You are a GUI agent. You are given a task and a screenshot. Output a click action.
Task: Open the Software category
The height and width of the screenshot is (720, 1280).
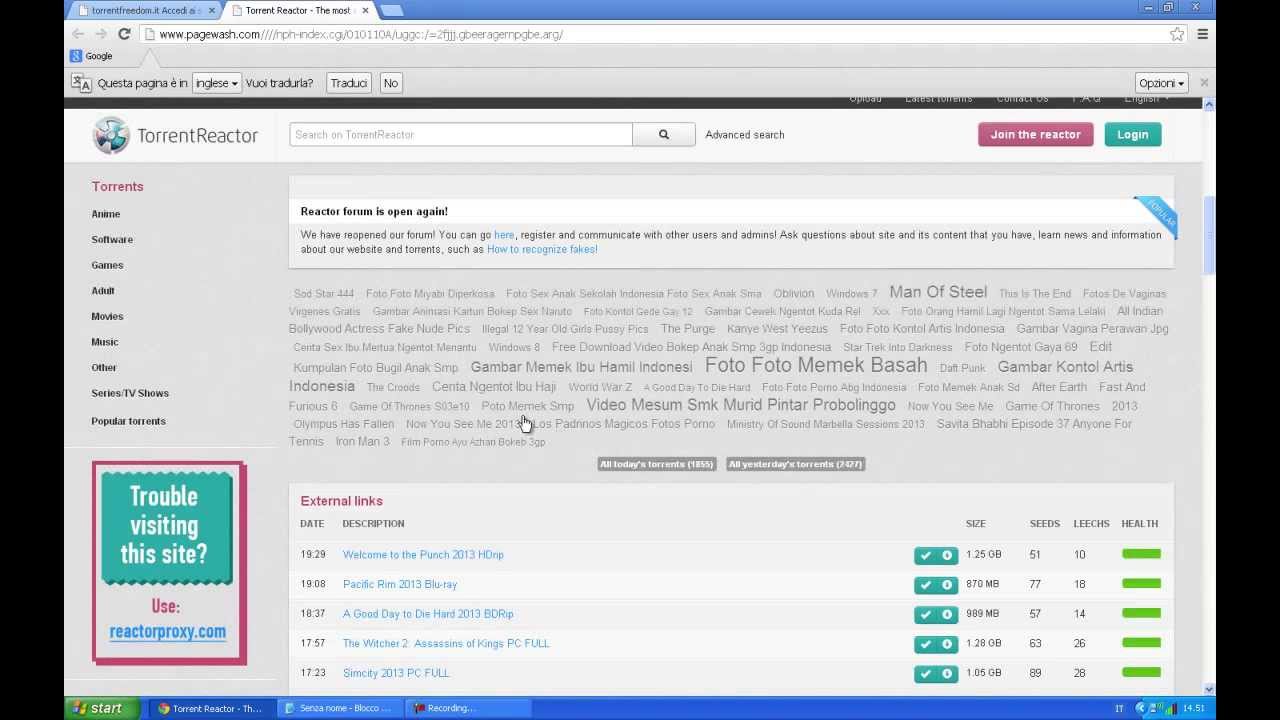[x=112, y=239]
